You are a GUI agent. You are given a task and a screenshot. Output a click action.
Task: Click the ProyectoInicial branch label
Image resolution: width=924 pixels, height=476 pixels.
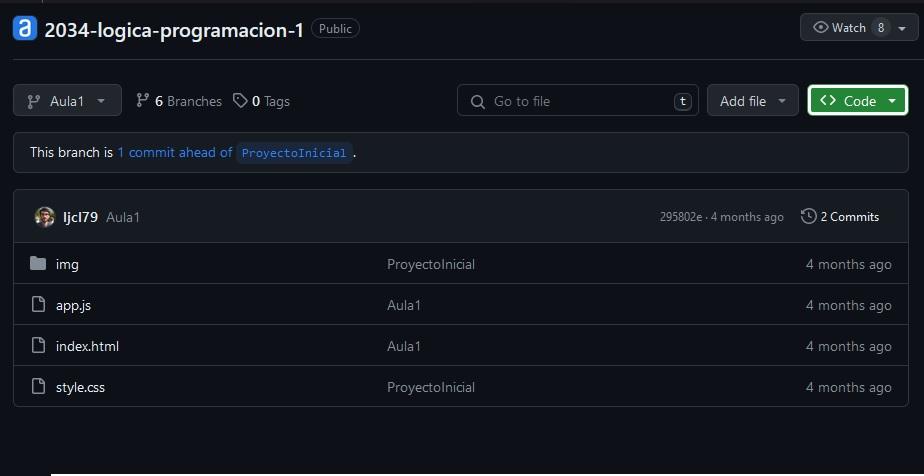coord(294,153)
